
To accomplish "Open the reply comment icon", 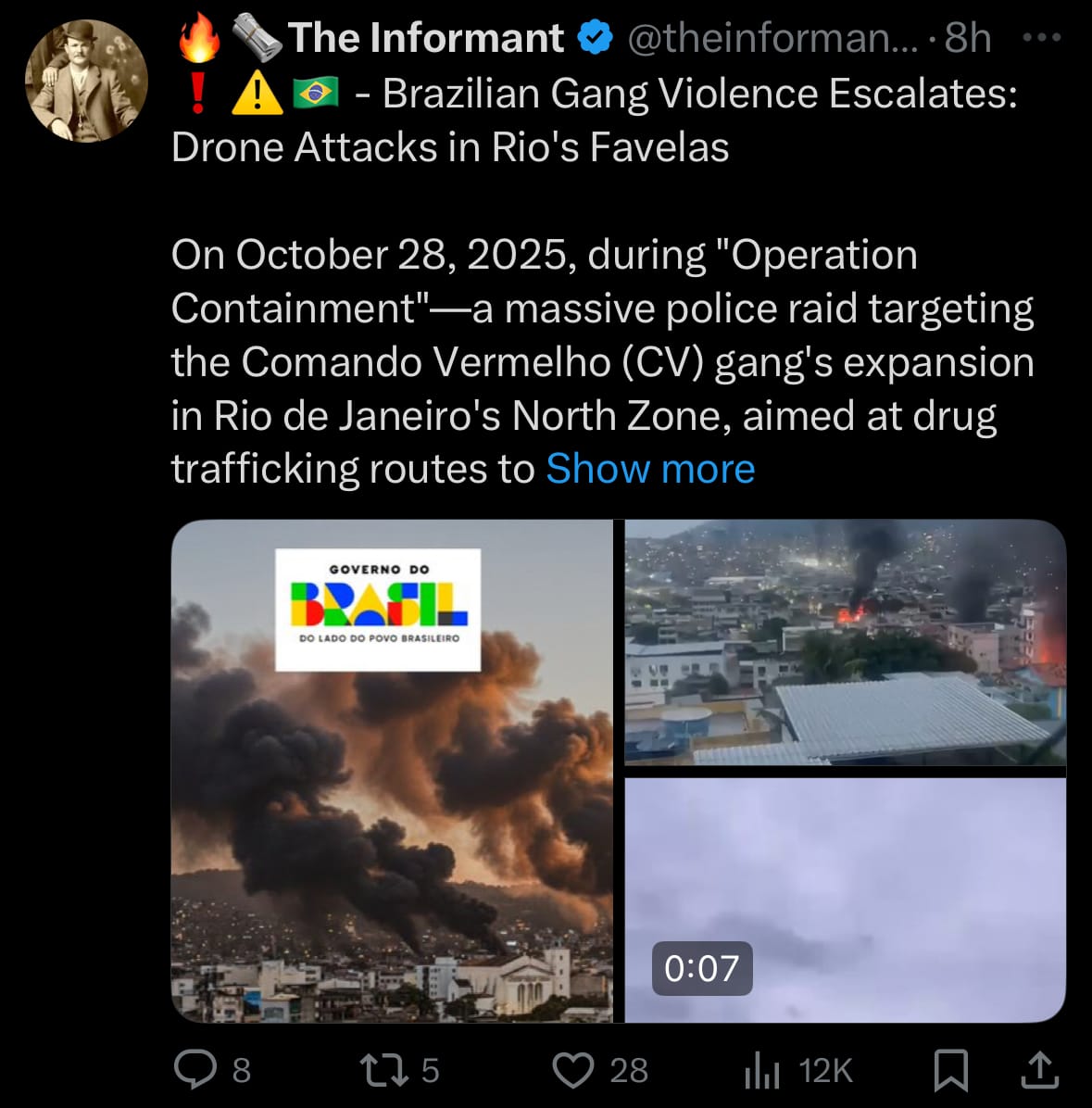I will point(196,1069).
